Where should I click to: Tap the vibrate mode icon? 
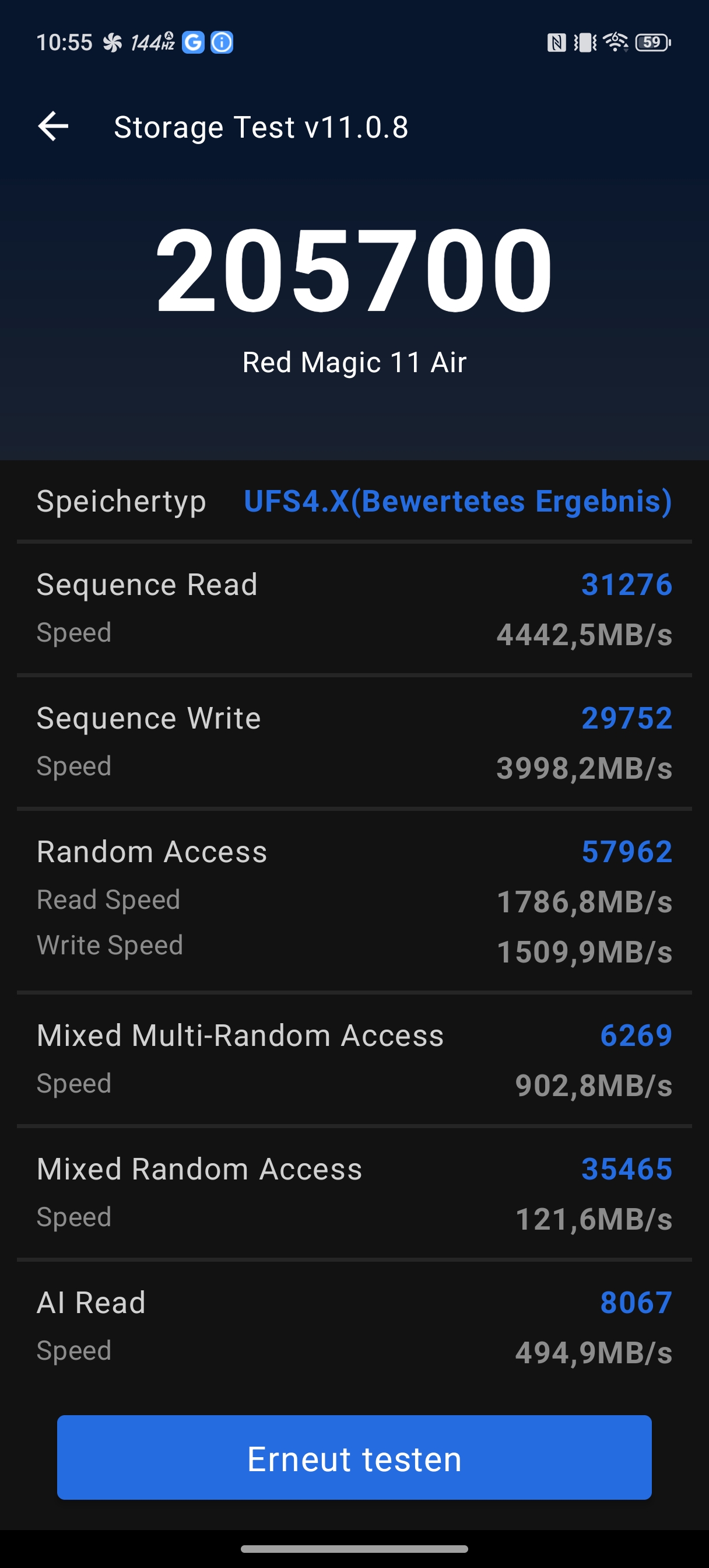pos(585,43)
